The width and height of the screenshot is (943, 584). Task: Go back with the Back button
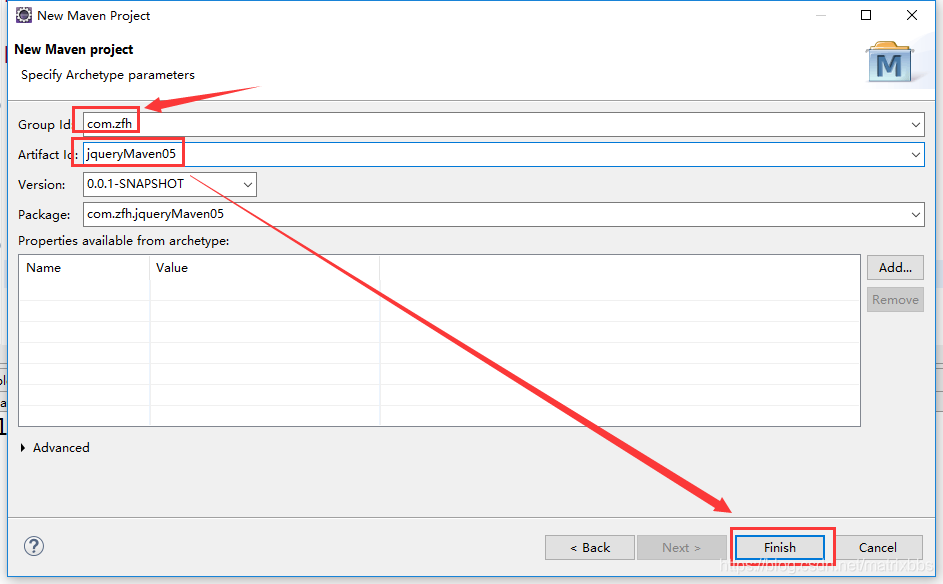589,547
